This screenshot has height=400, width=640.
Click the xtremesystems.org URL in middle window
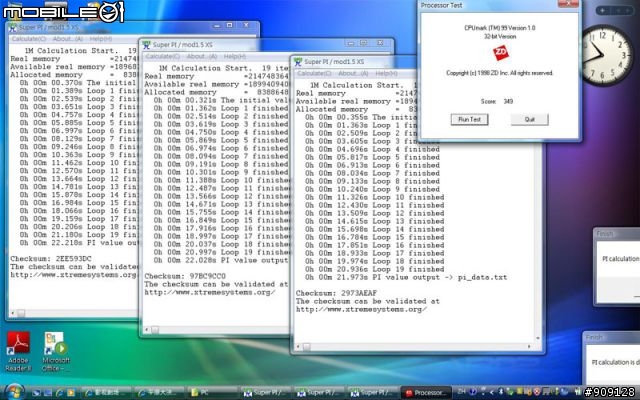209,292
